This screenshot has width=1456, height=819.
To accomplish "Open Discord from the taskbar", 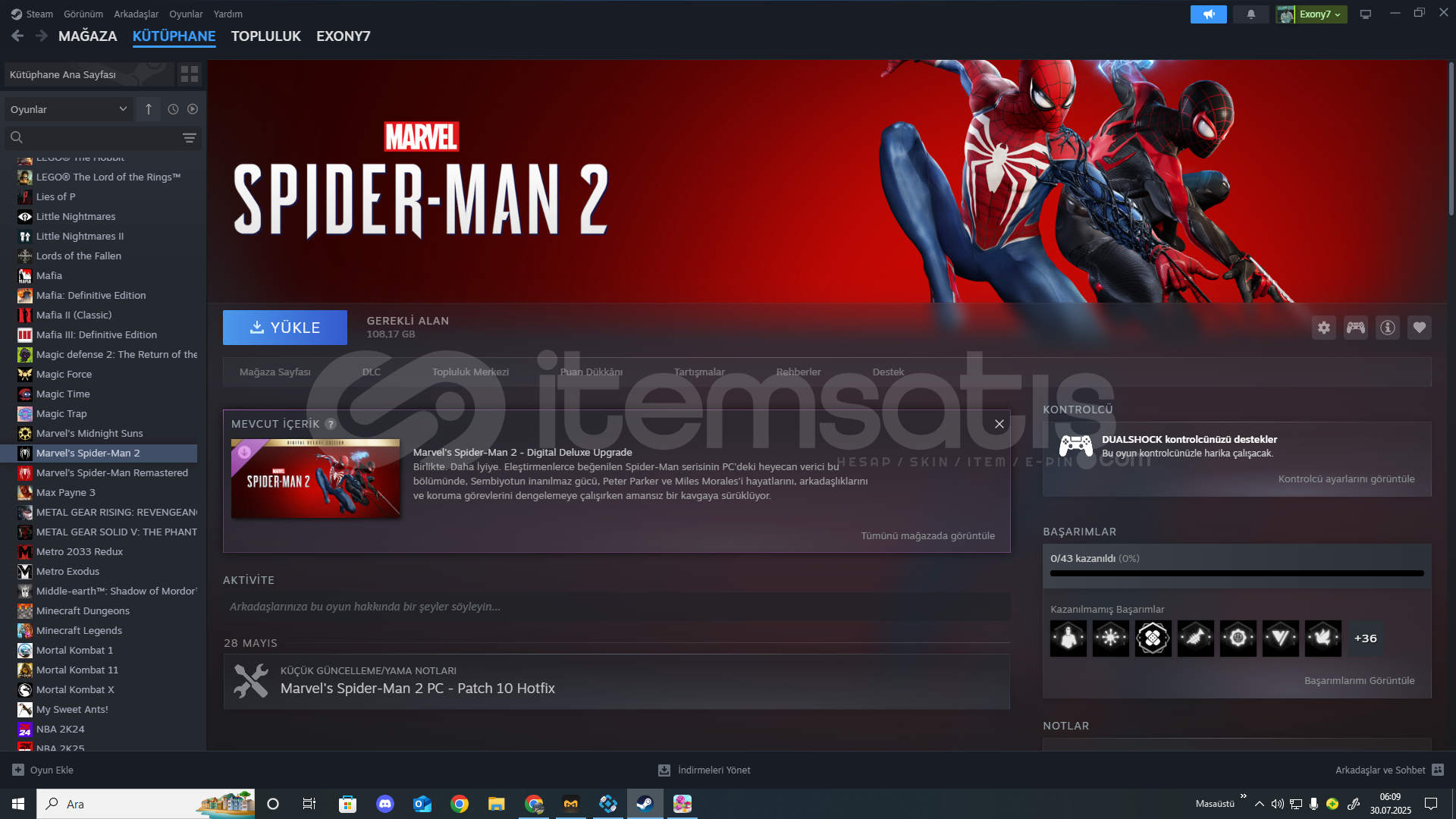I will pyautogui.click(x=385, y=804).
